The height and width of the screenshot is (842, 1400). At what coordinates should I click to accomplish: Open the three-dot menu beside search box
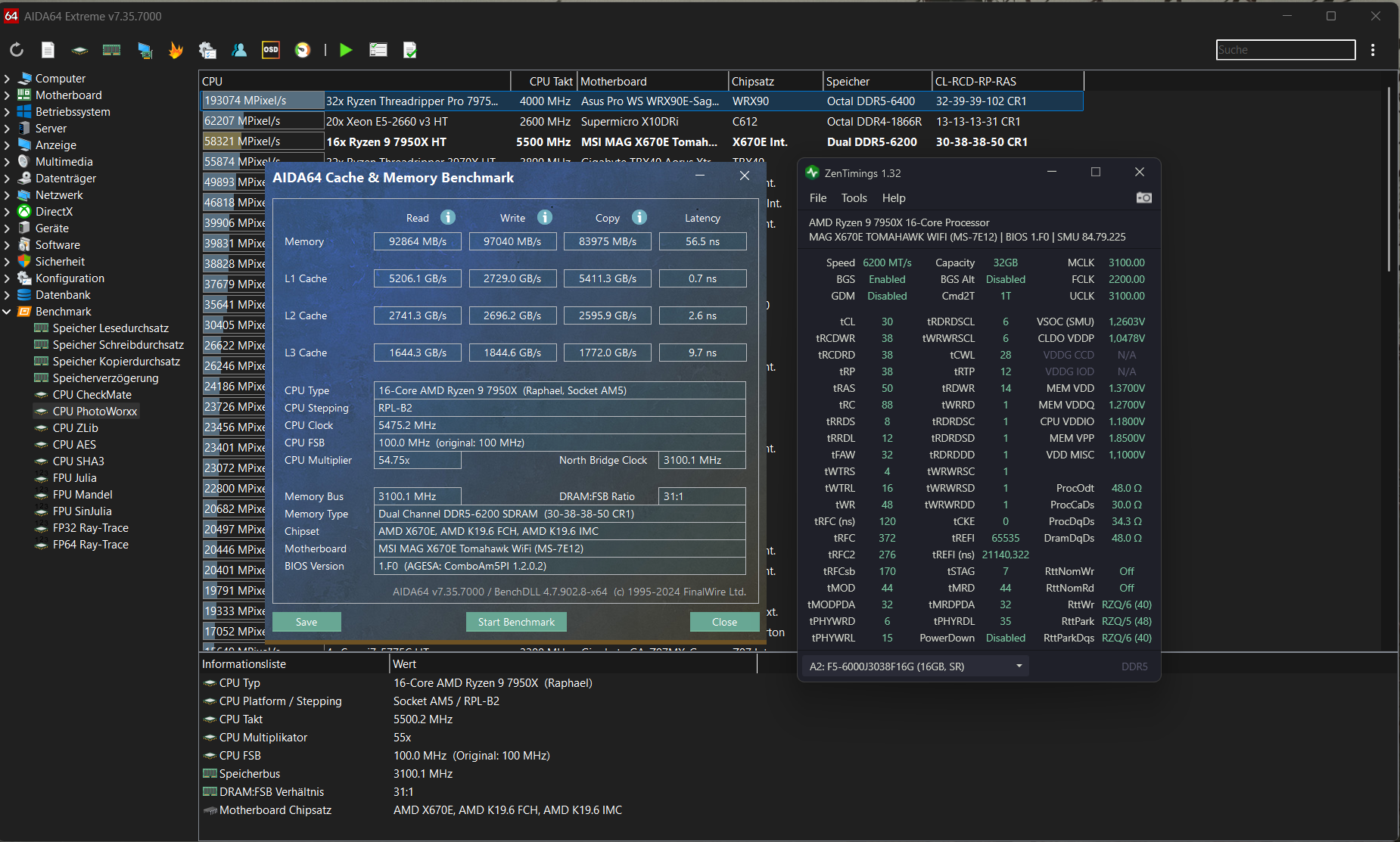1373,50
